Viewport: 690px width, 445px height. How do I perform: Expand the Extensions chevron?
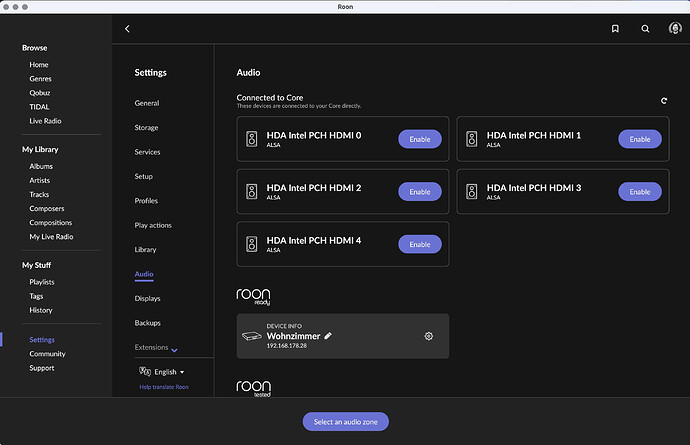[174, 350]
